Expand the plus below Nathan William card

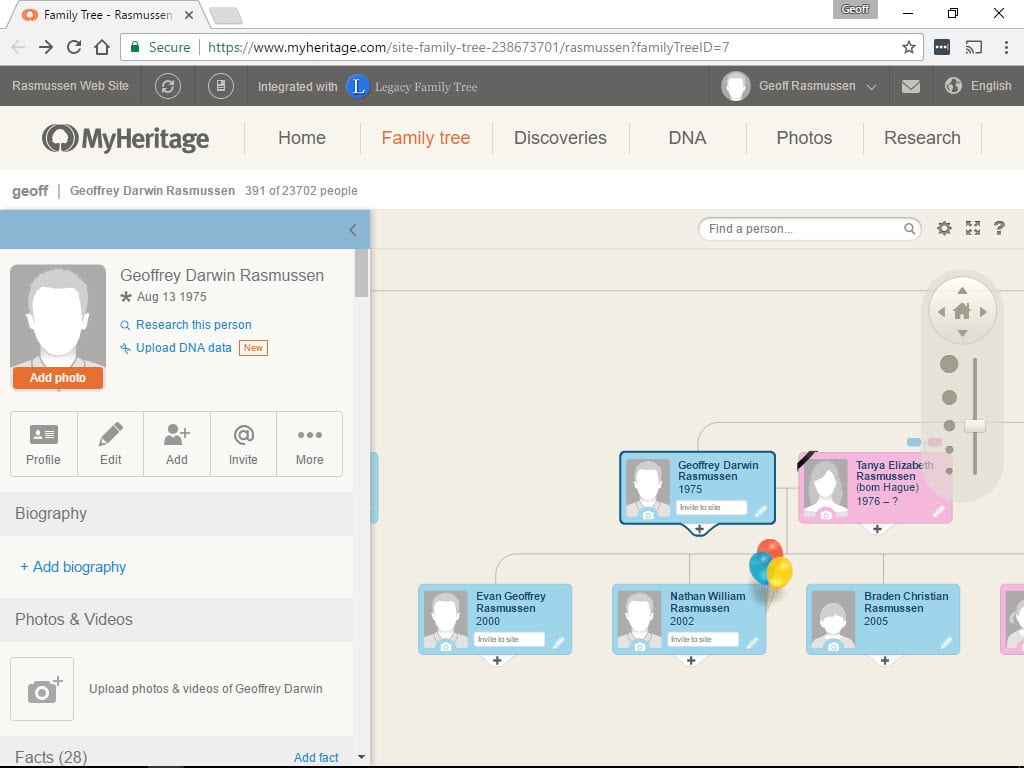(690, 661)
